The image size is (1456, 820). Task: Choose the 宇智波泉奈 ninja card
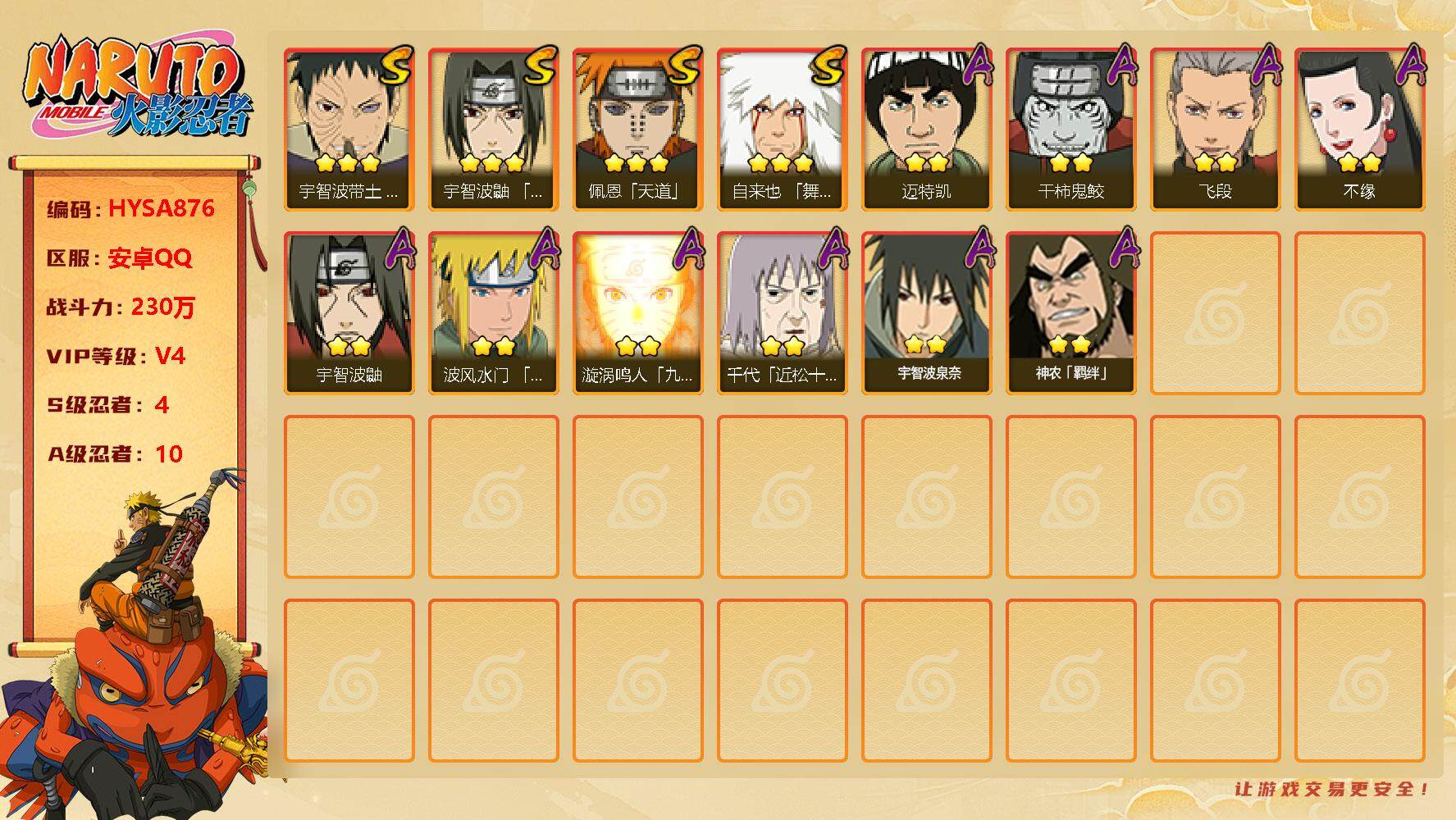pyautogui.click(x=926, y=313)
